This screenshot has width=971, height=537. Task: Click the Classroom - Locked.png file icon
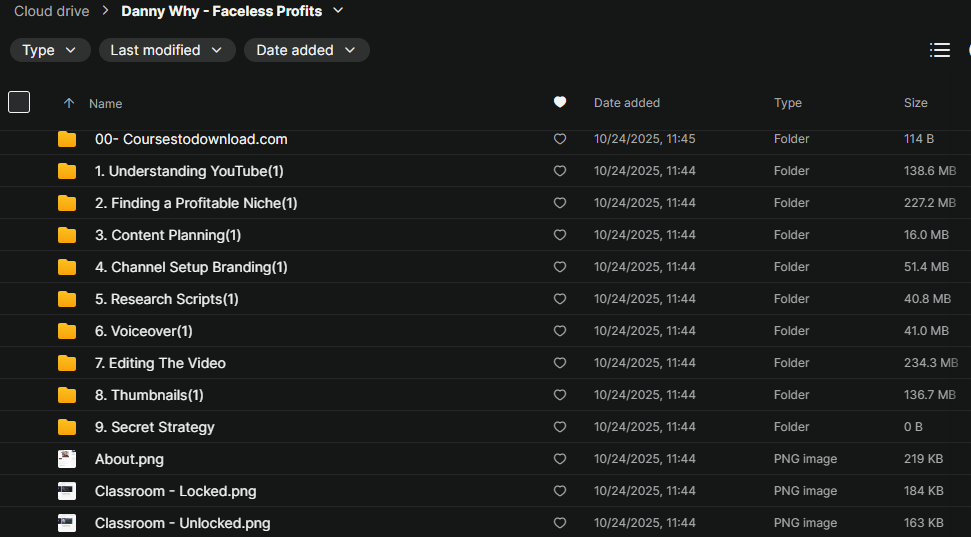(67, 491)
